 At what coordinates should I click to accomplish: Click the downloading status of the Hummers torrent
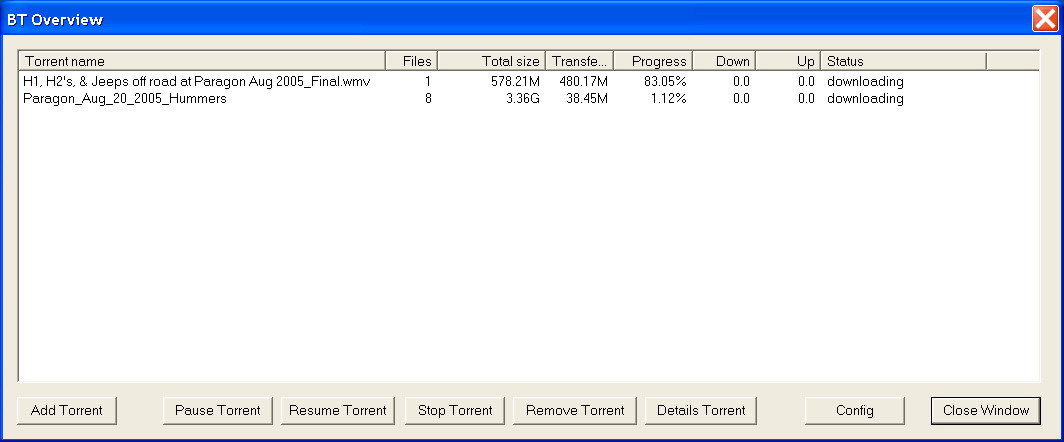point(865,98)
